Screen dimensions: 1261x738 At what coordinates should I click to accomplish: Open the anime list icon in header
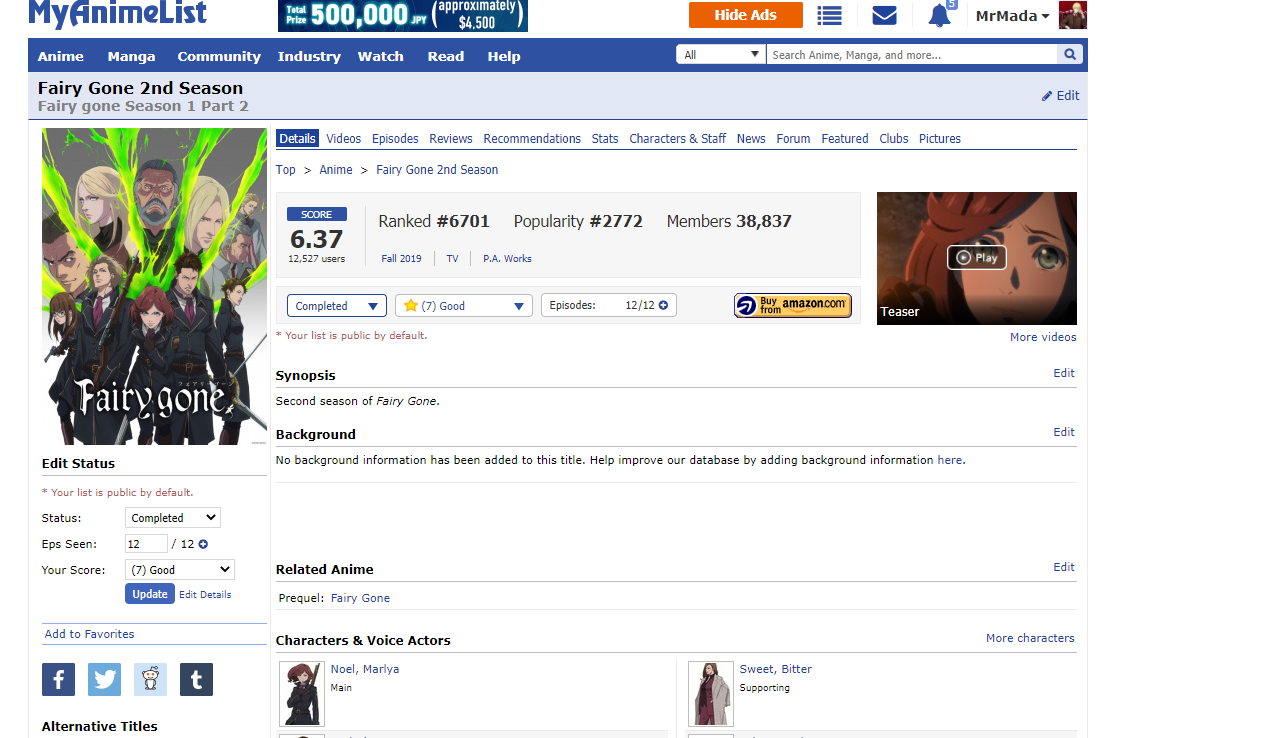[x=829, y=15]
